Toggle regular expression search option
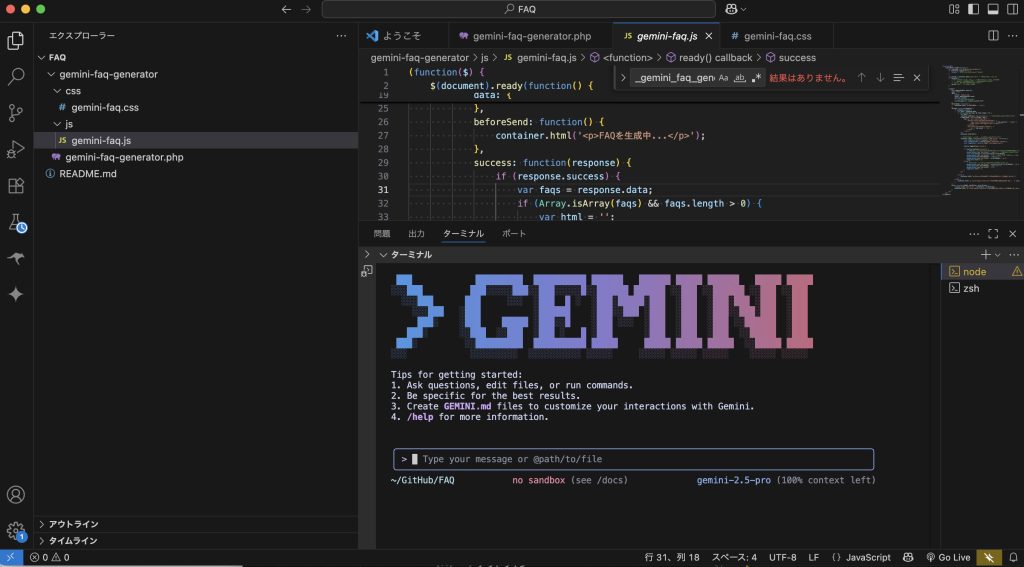 coord(756,78)
